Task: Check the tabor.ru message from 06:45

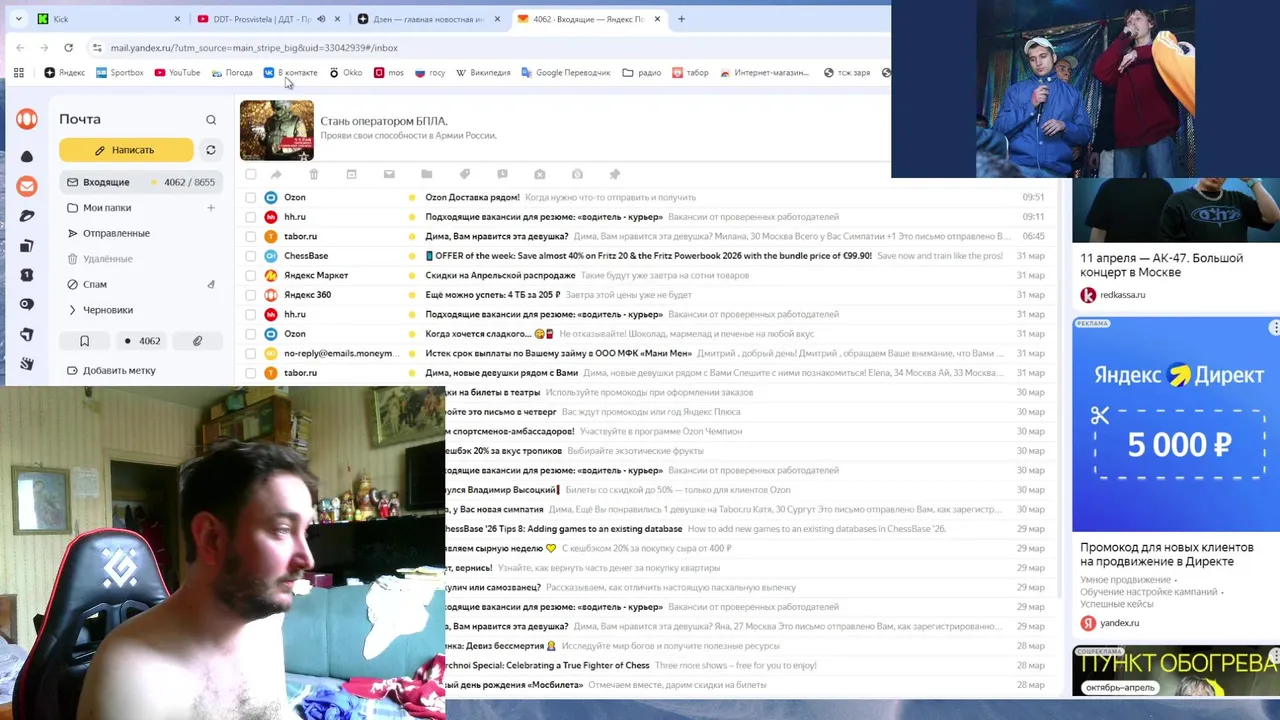Action: [x=250, y=236]
